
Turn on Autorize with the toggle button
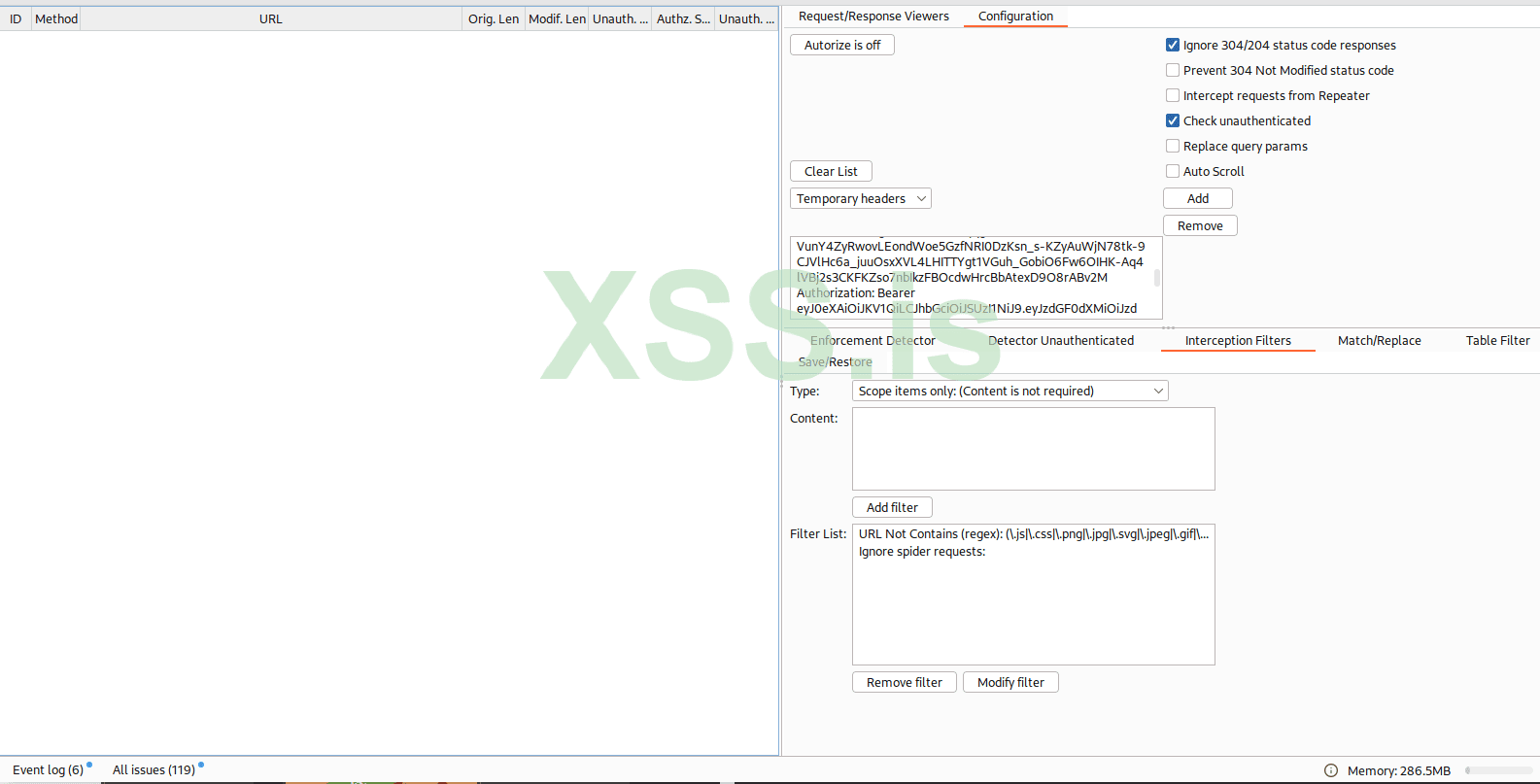[x=842, y=45]
